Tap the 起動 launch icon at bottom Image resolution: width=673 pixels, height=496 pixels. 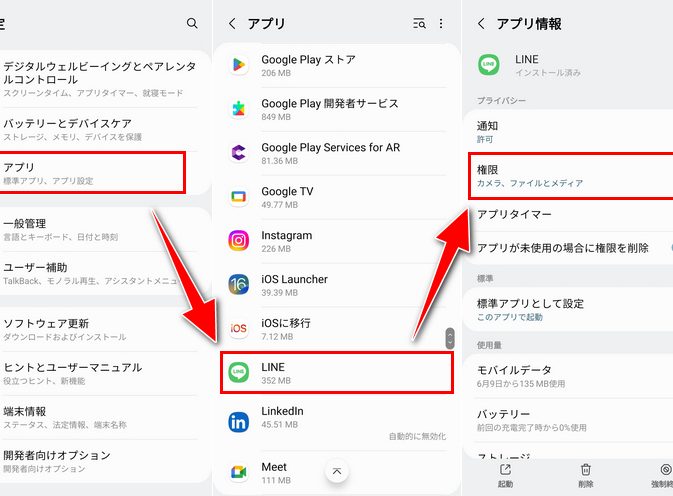coord(505,470)
